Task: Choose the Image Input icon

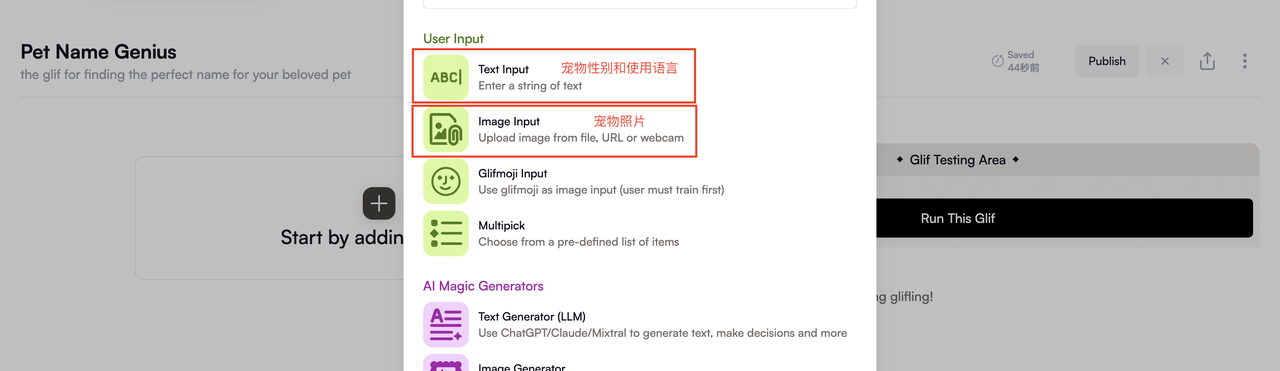Action: [446, 129]
